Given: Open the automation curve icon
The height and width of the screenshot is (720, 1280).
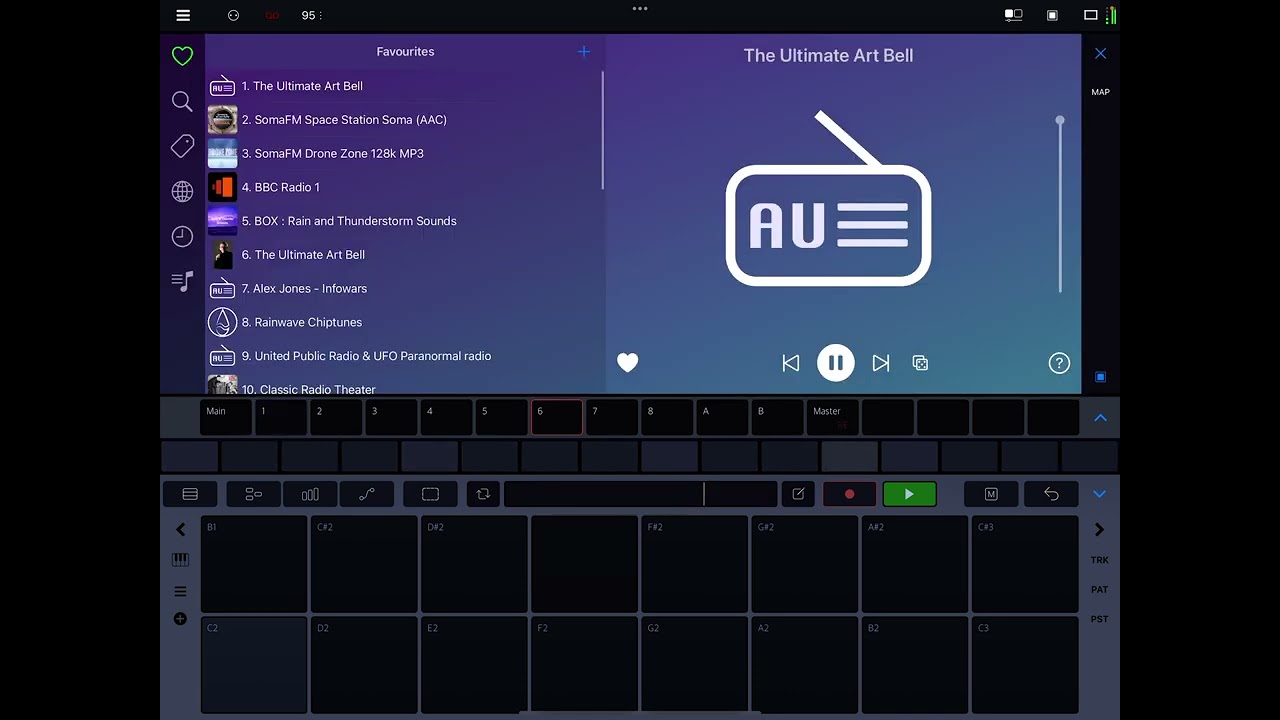Looking at the screenshot, I should point(367,494).
